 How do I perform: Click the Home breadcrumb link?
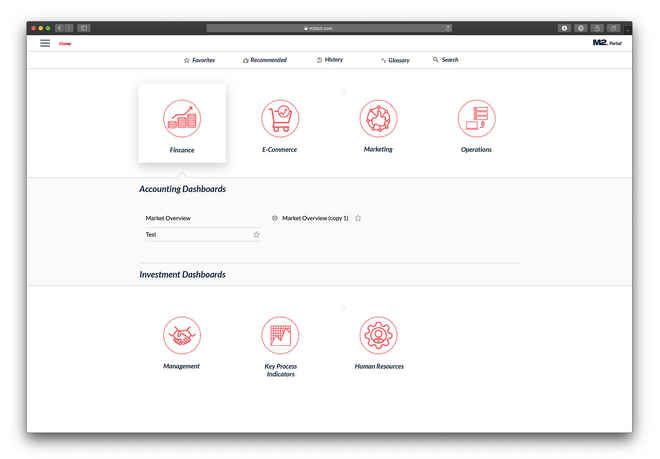[x=65, y=44]
